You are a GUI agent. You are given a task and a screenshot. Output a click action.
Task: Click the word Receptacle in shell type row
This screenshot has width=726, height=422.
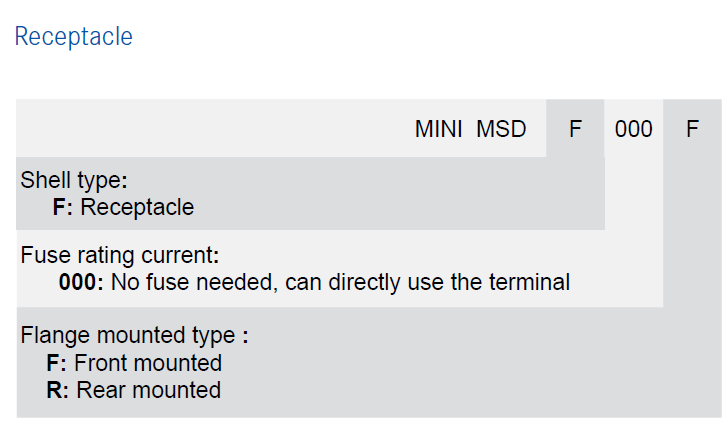137,207
